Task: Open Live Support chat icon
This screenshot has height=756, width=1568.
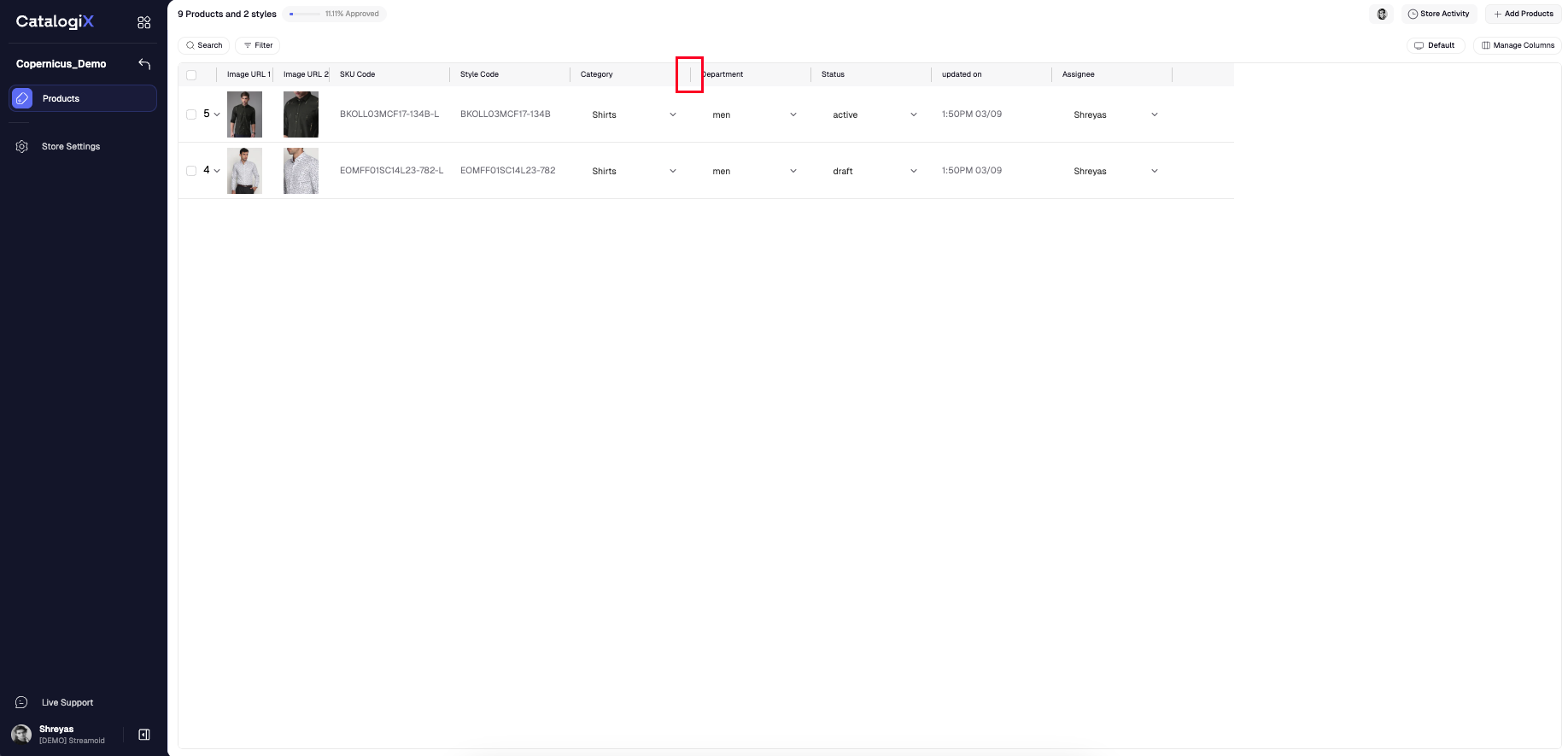Action: 22,702
